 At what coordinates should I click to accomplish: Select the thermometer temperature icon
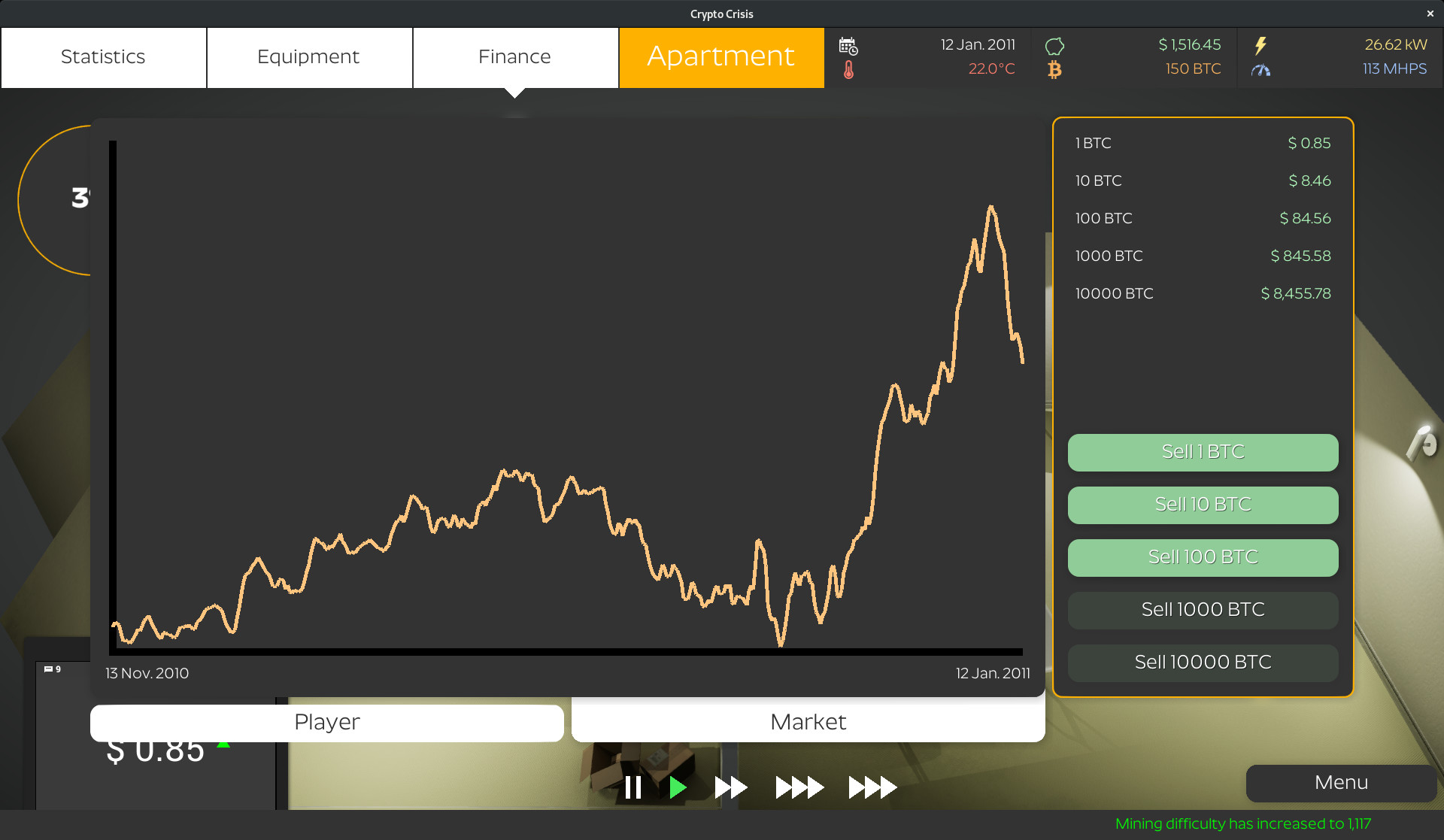click(x=849, y=69)
